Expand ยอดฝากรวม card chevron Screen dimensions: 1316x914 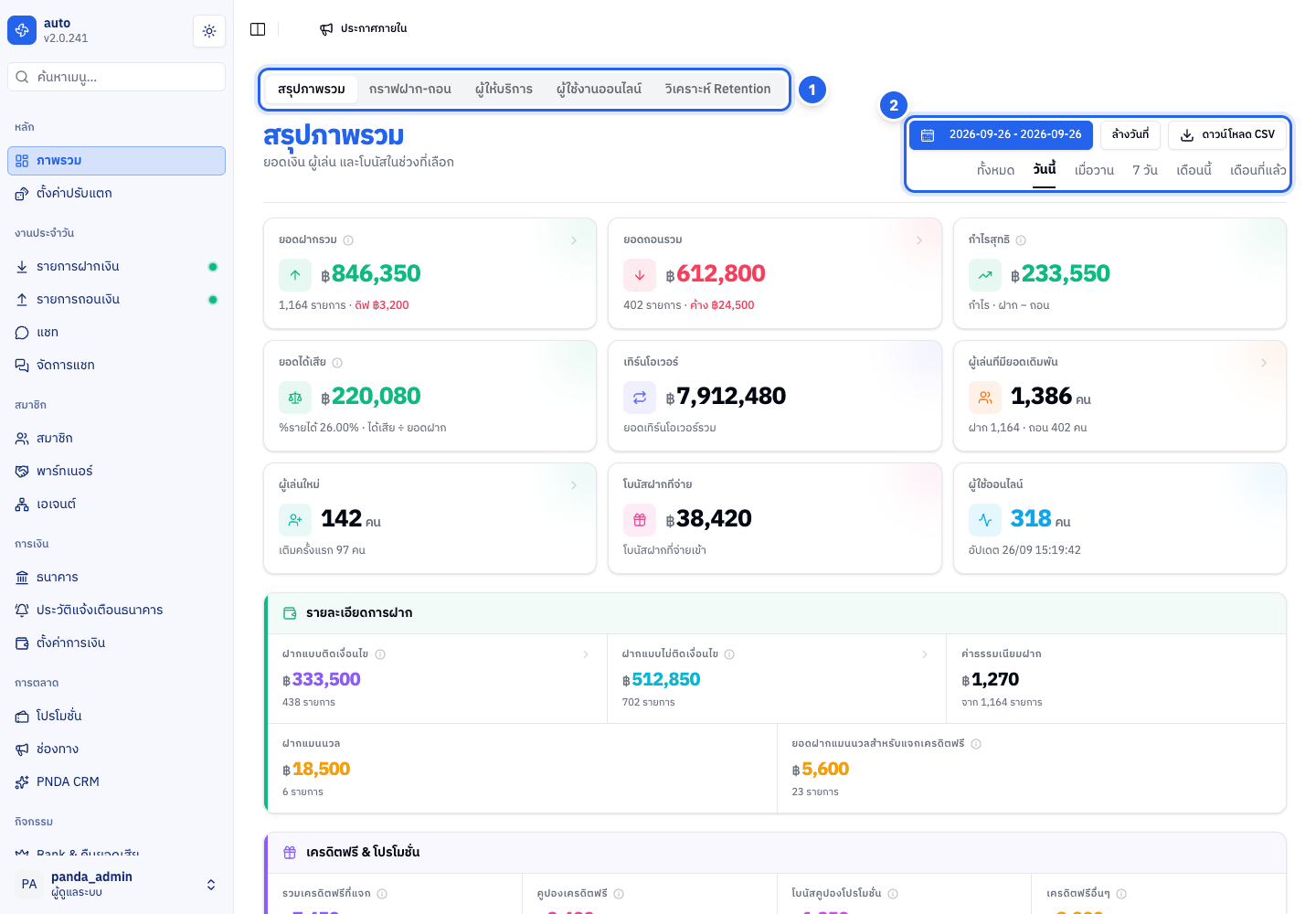tap(574, 240)
